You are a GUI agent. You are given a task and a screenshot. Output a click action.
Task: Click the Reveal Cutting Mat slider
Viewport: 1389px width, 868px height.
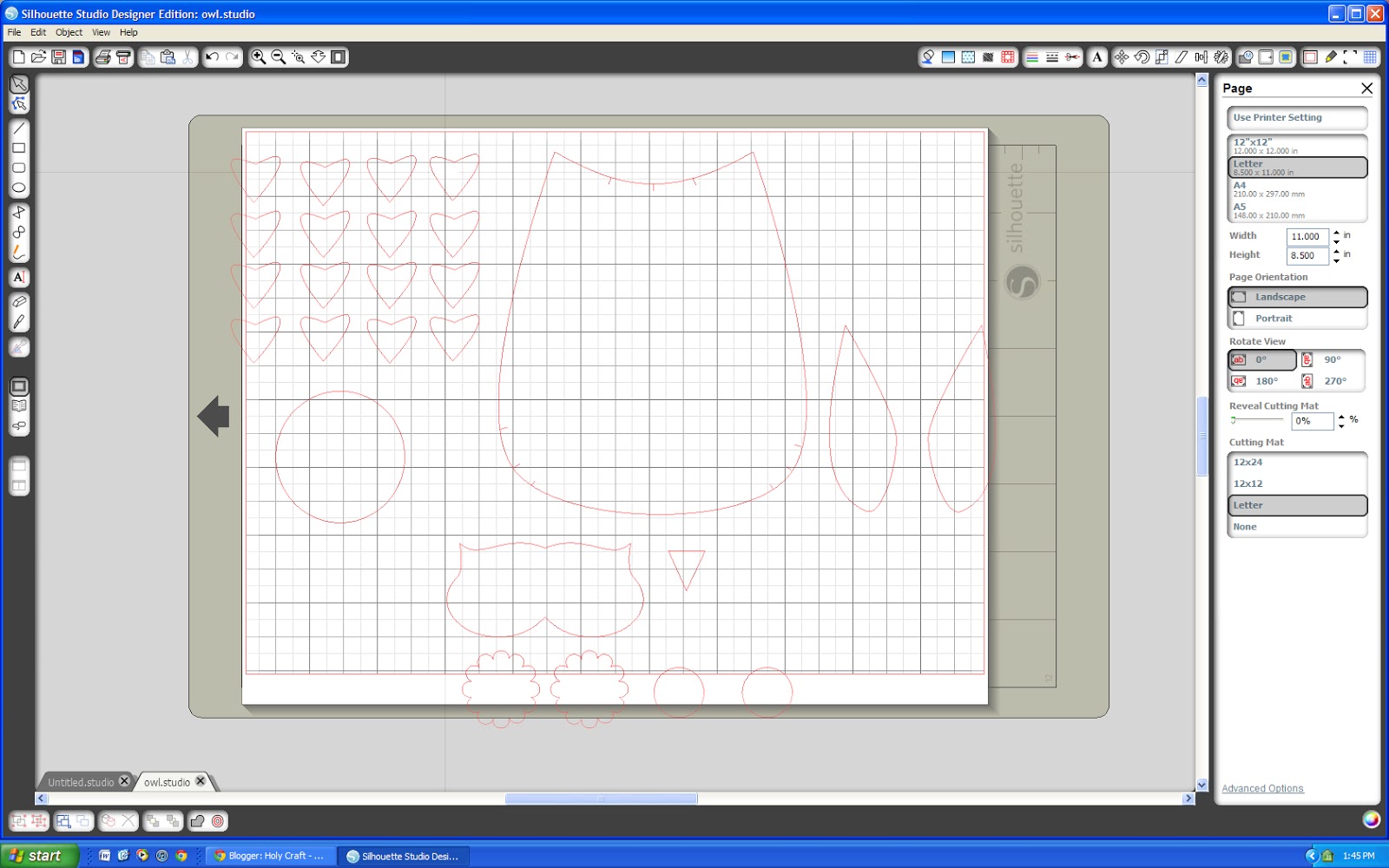pos(1256,420)
